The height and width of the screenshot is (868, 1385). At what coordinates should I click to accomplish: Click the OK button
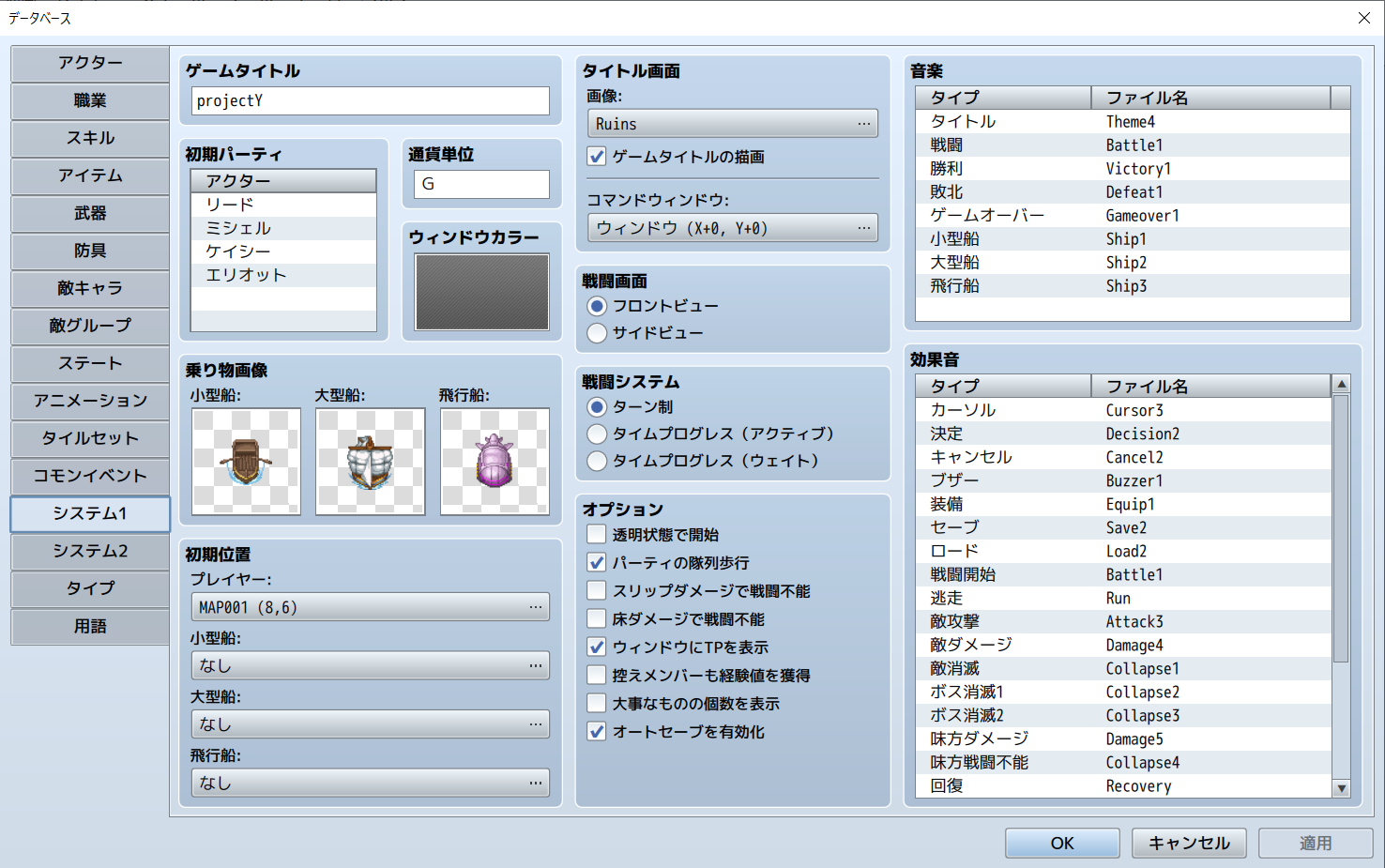pyautogui.click(x=1062, y=844)
